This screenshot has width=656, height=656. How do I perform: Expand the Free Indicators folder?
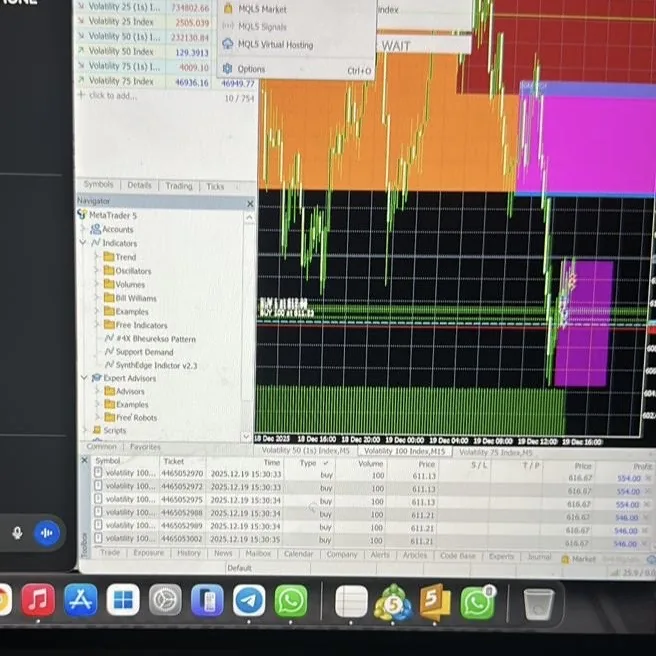(97, 324)
